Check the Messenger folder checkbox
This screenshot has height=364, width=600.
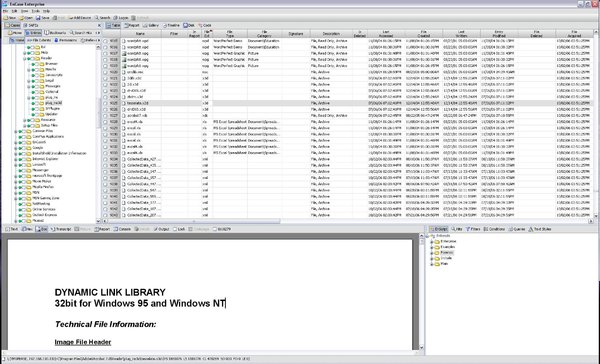24,170
